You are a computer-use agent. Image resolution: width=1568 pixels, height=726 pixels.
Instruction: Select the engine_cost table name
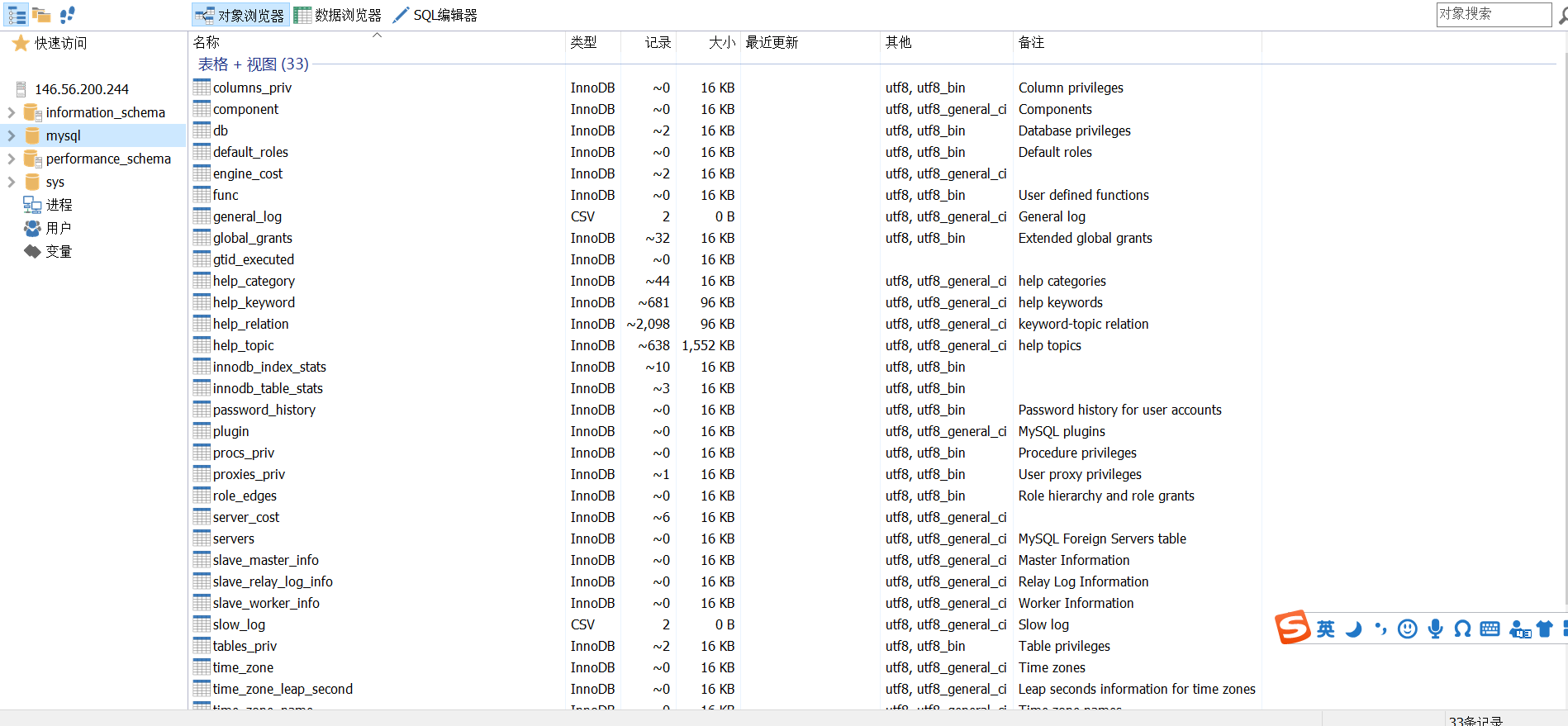click(x=248, y=173)
